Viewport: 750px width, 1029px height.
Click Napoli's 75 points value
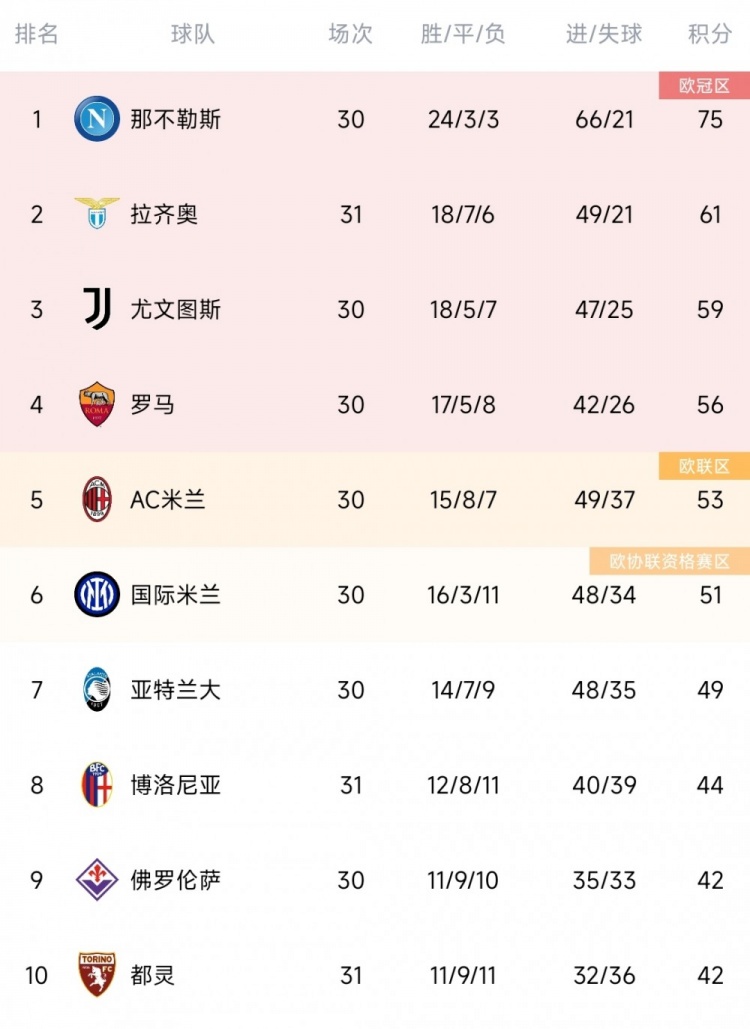coord(710,120)
